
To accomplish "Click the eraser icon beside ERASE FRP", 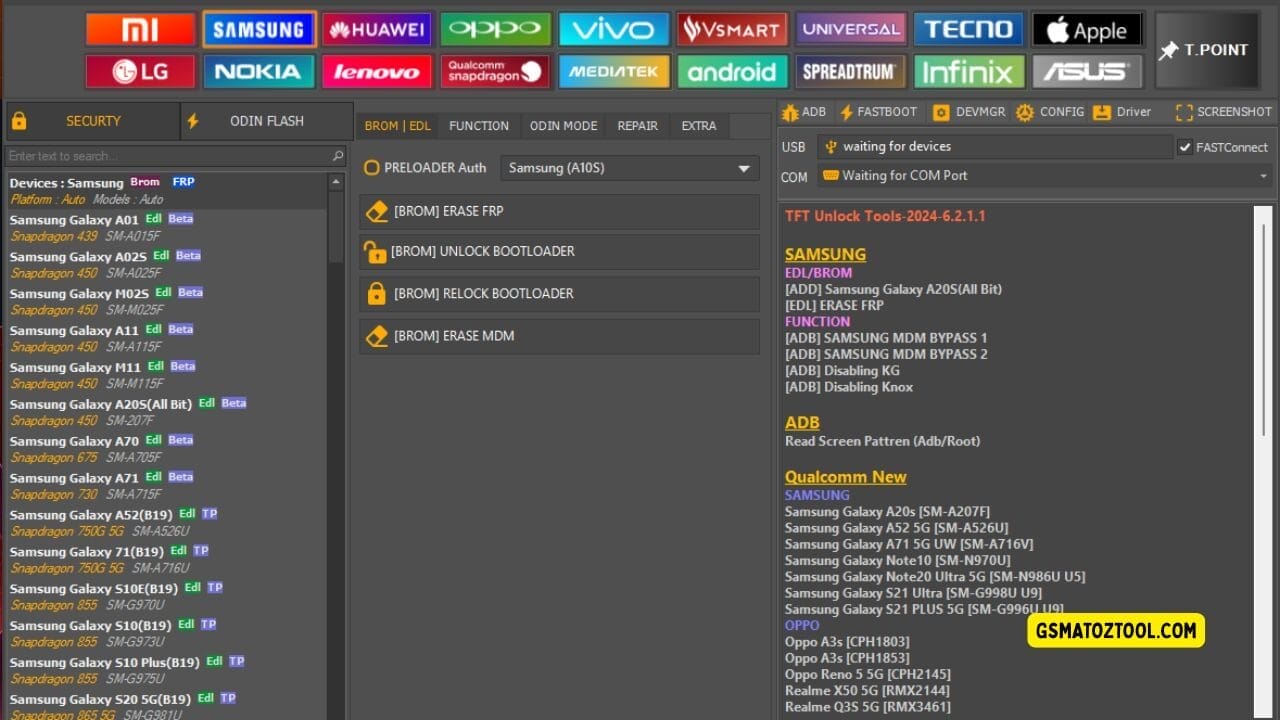I will click(x=377, y=211).
